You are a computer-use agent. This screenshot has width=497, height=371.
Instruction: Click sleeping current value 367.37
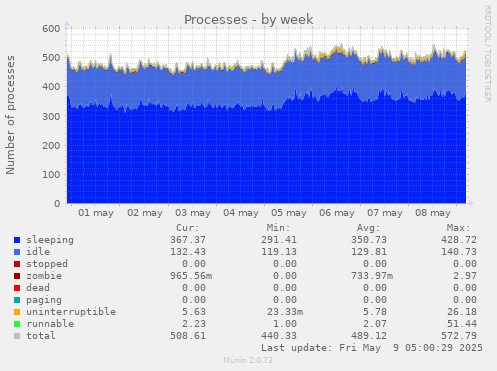coord(188,240)
